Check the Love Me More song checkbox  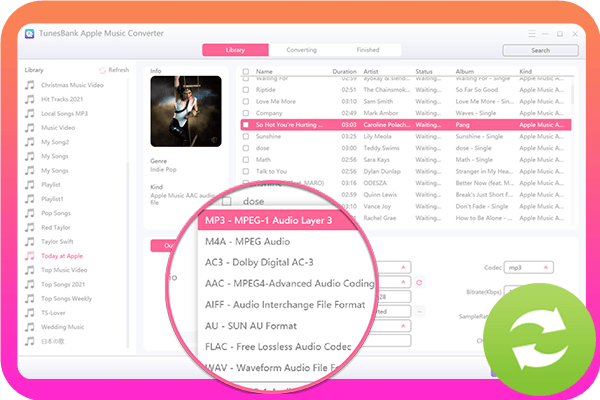(x=246, y=101)
